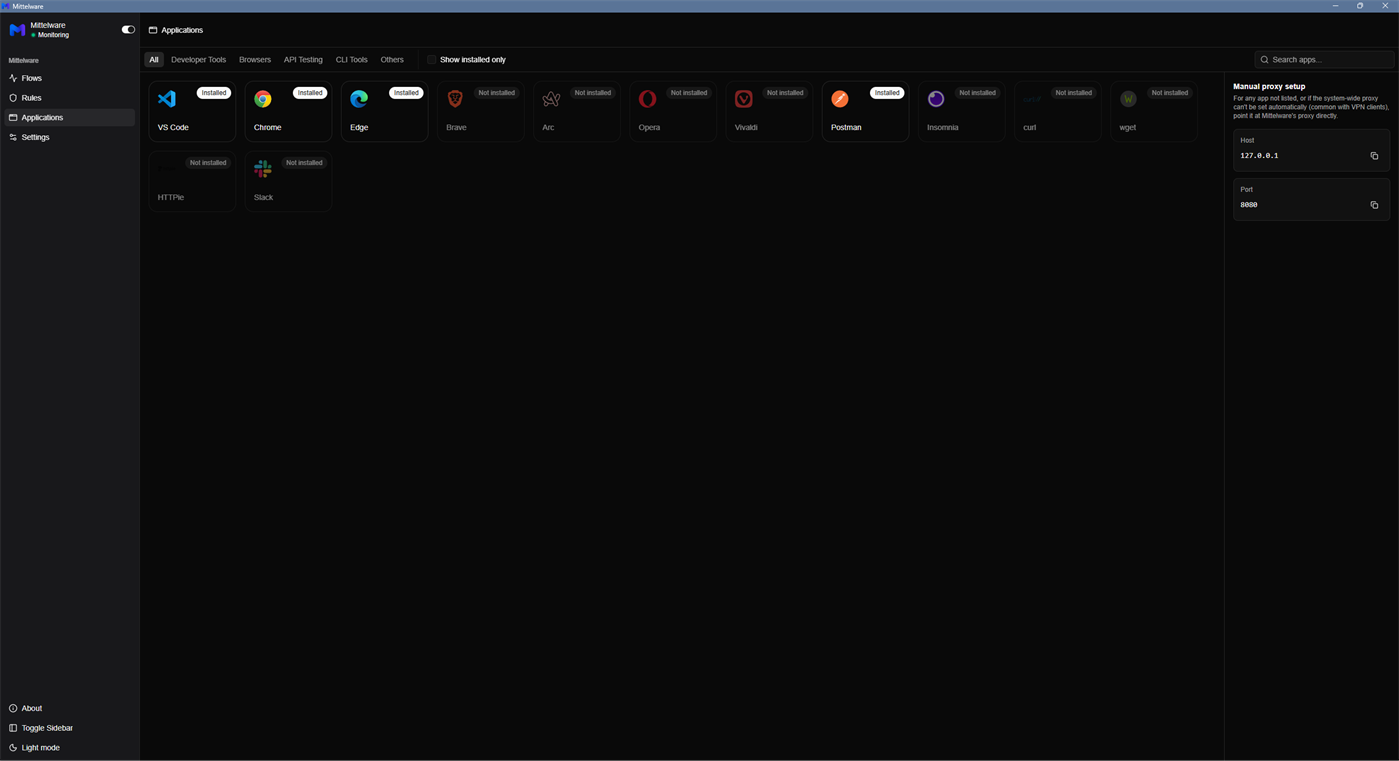Open the curl application card
1399x761 pixels.
tap(1057, 111)
